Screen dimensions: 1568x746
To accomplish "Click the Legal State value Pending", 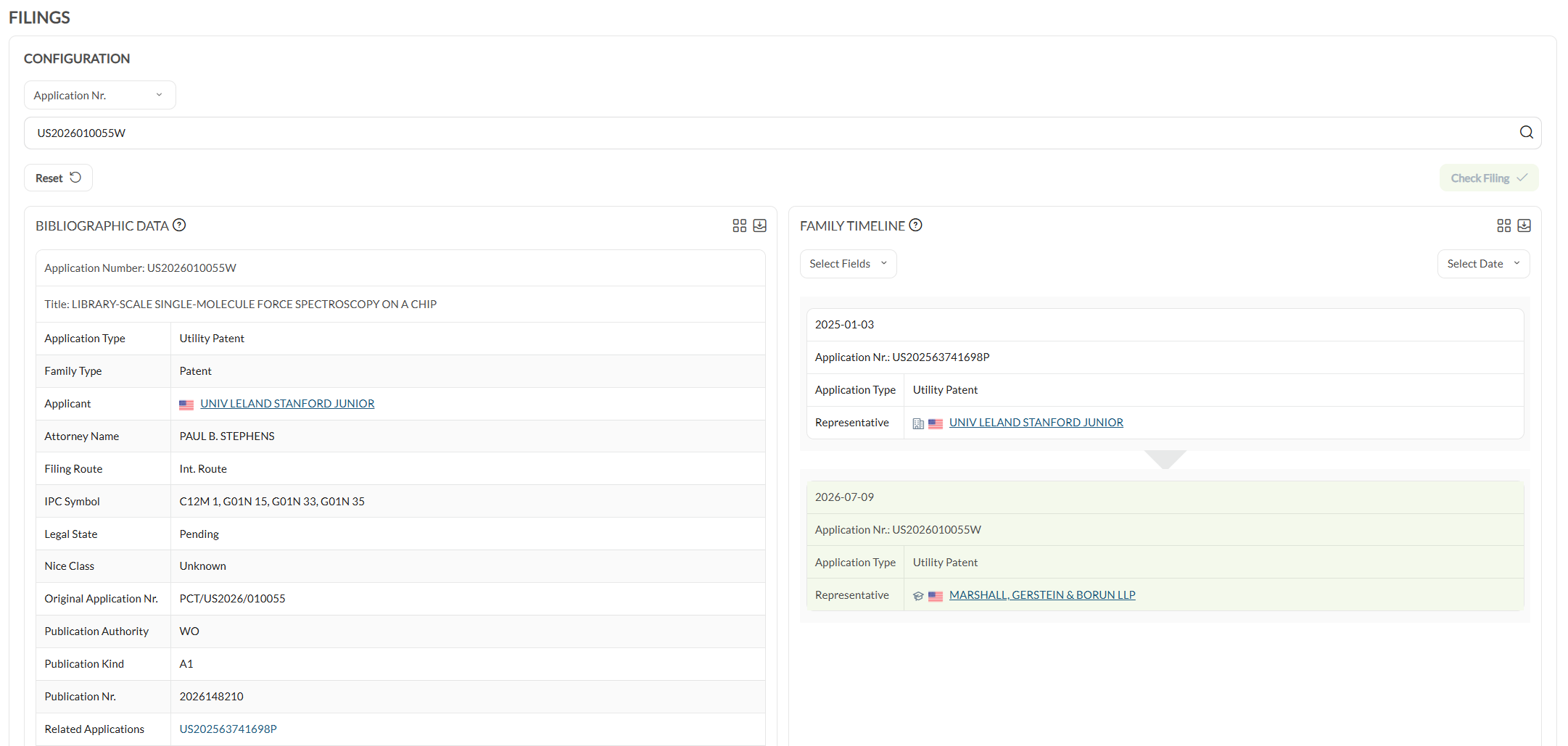I will click(199, 534).
